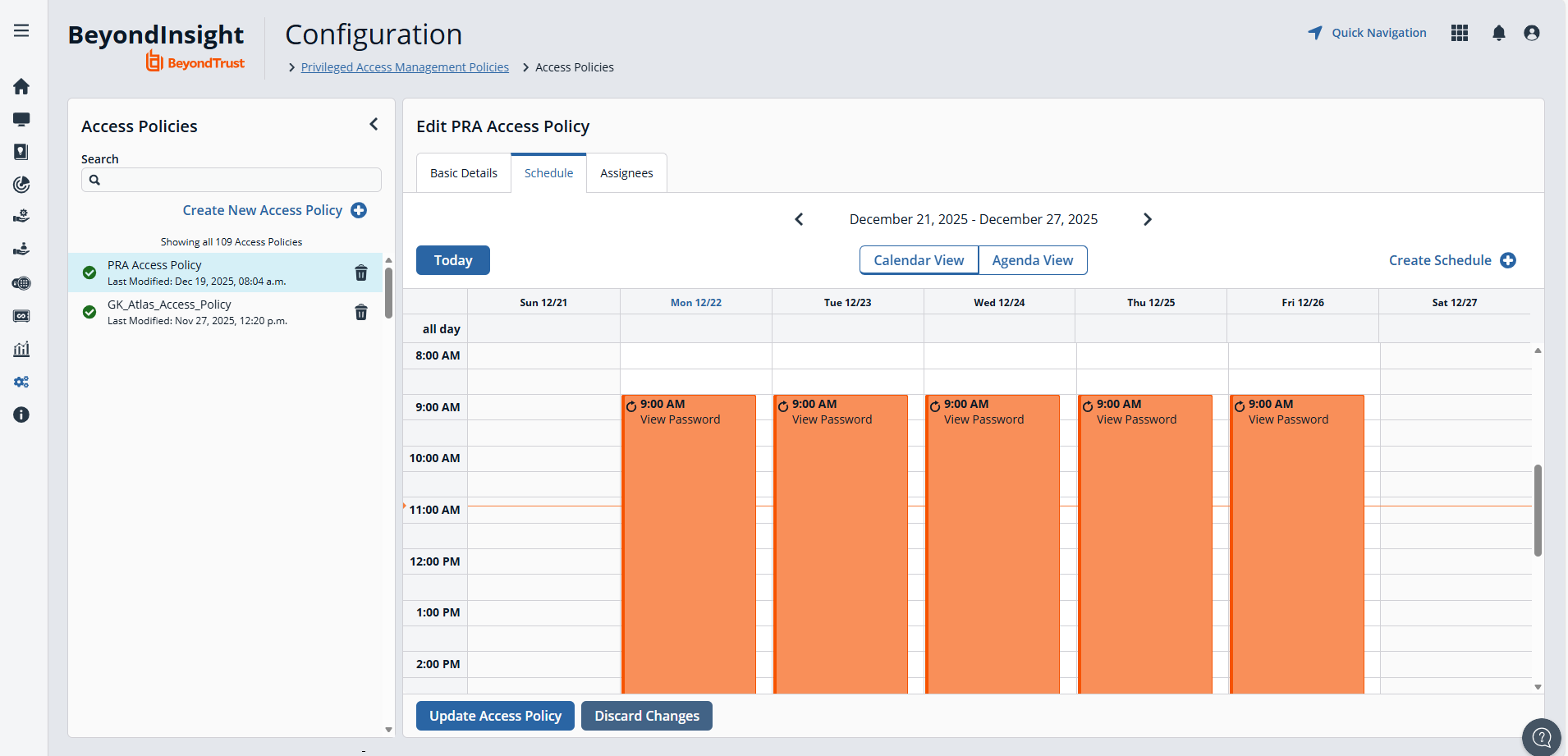Switch to Agenda View
The image size is (1568, 756).
click(1033, 260)
